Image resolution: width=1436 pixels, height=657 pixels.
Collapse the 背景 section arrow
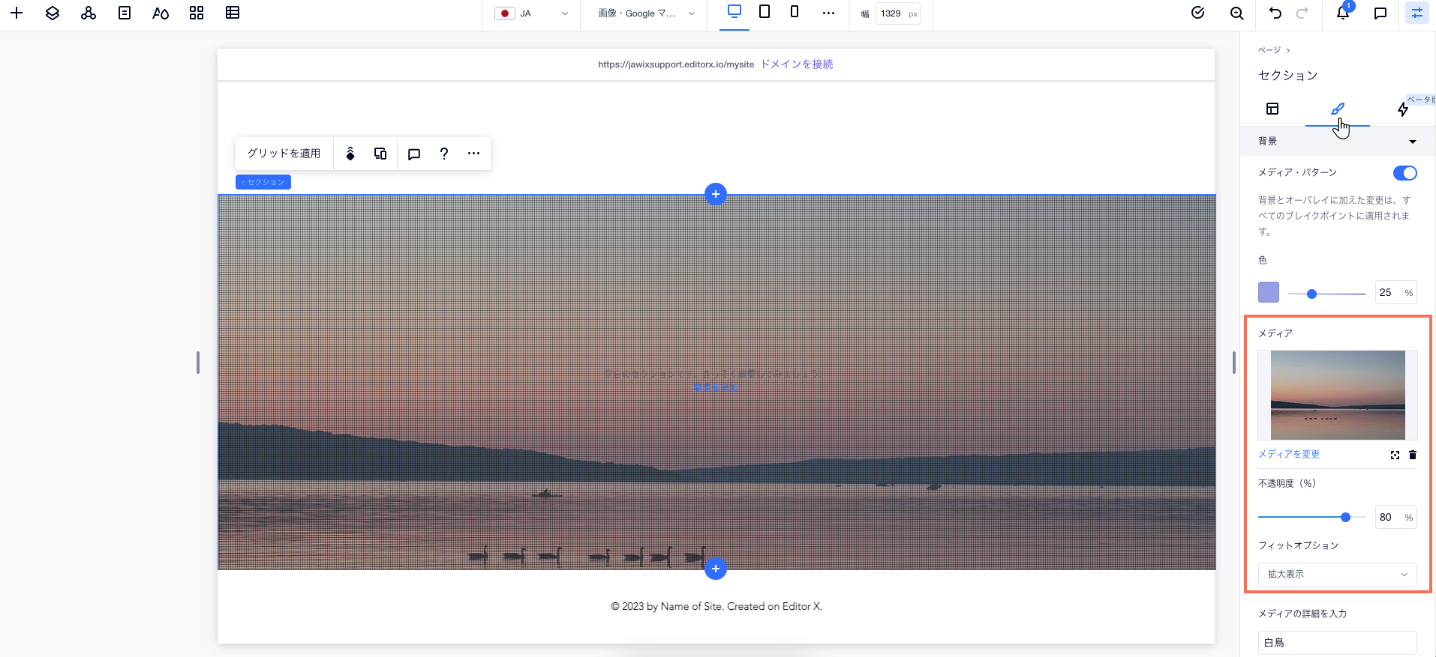1412,142
